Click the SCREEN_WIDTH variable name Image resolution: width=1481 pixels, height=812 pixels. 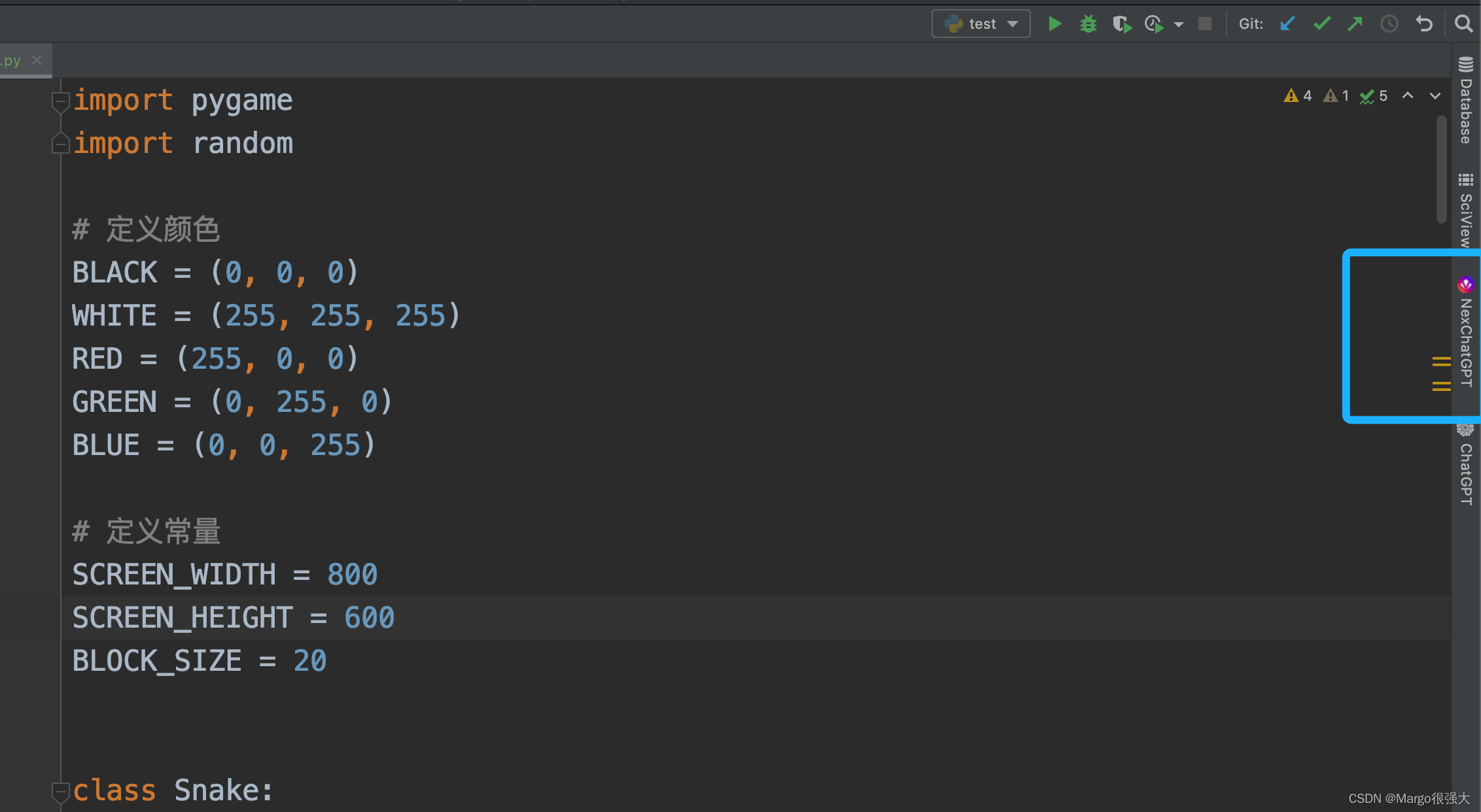coord(174,575)
